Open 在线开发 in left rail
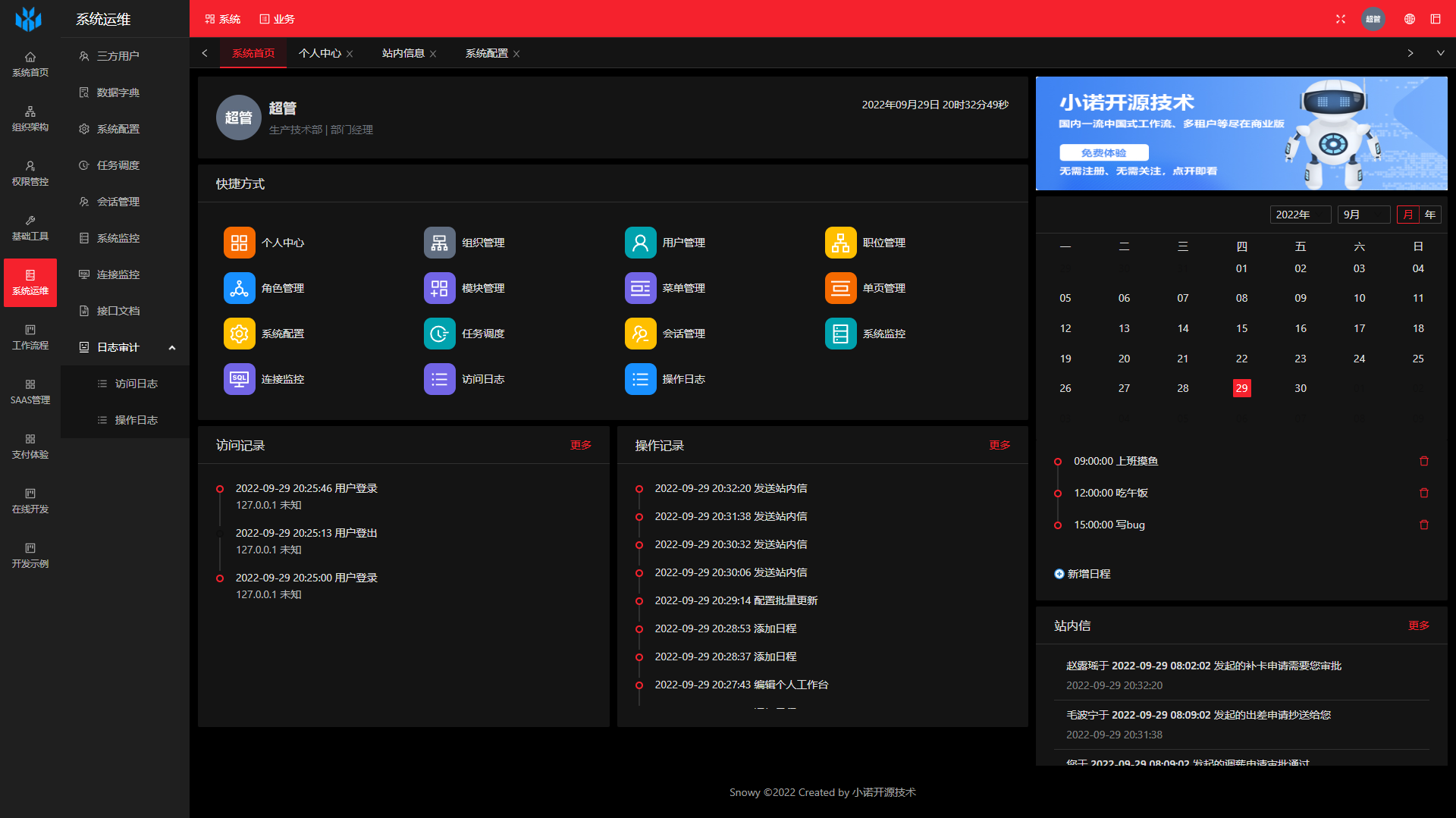 click(30, 501)
